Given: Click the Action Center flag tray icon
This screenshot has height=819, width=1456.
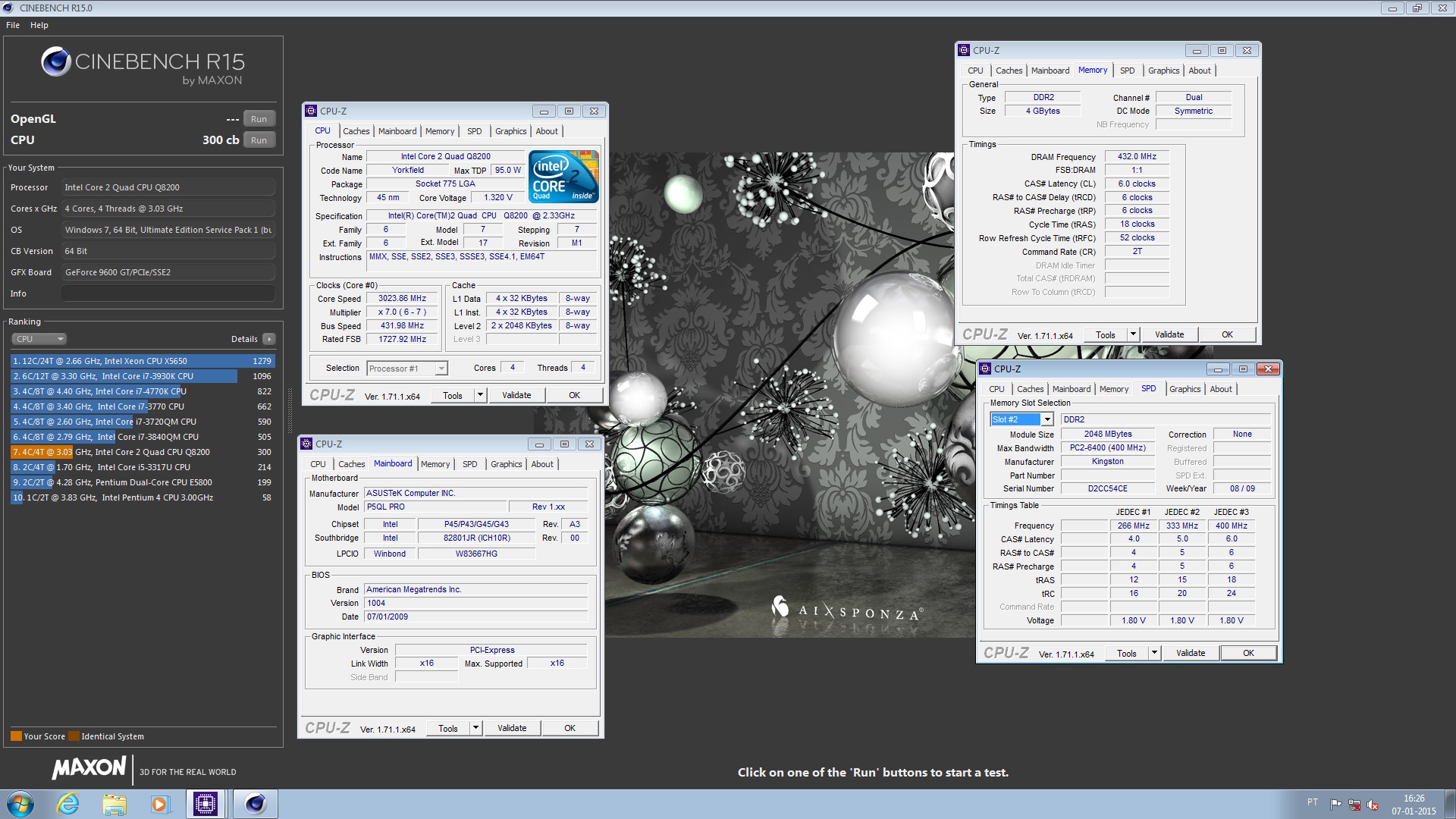Looking at the screenshot, I should [x=1336, y=804].
